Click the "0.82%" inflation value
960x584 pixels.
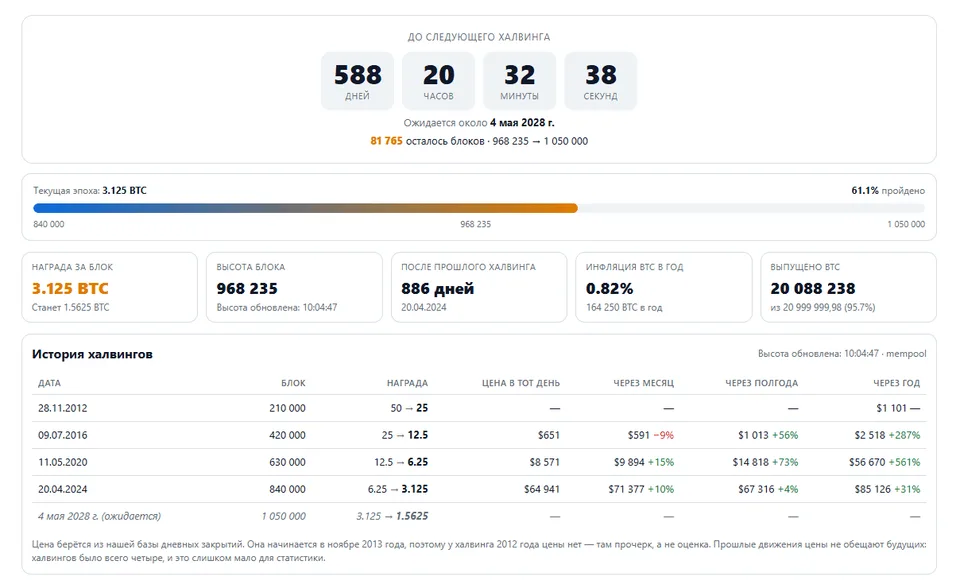pyautogui.click(x=609, y=288)
